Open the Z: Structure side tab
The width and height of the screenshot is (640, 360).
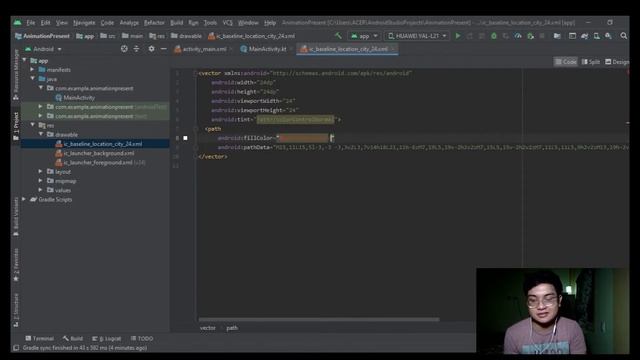[16, 310]
